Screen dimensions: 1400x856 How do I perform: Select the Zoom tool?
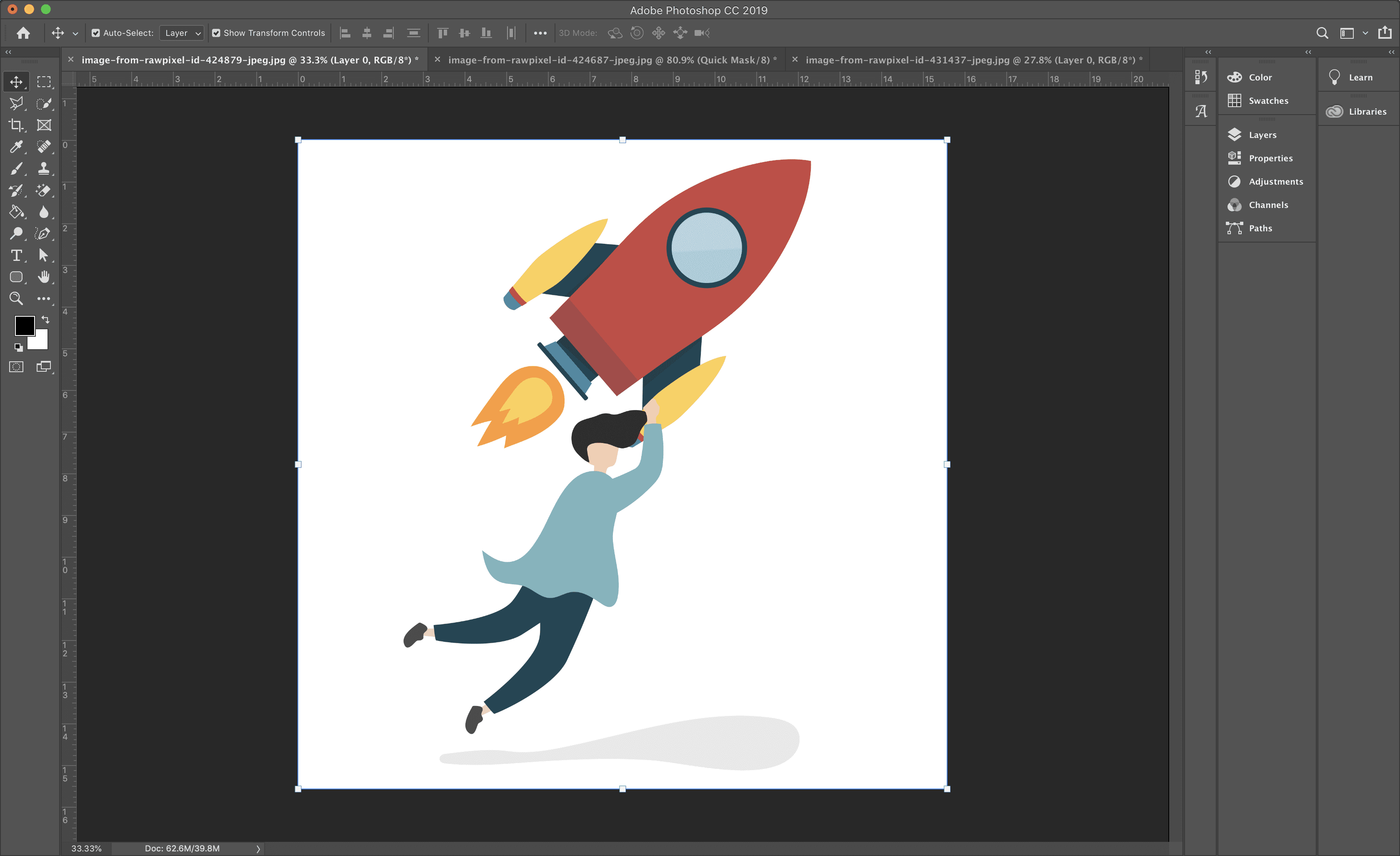[17, 298]
